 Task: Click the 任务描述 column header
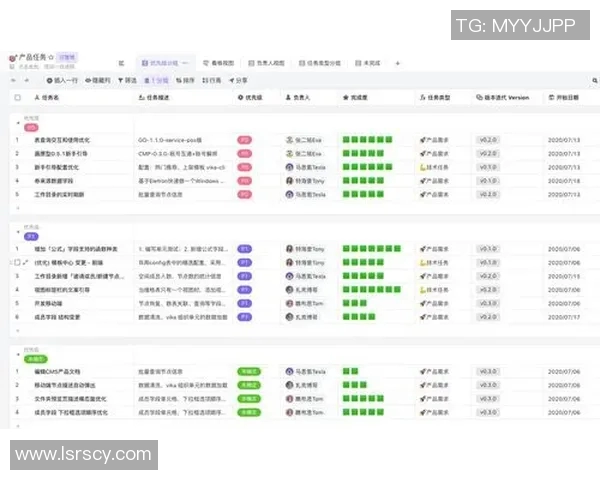(x=154, y=98)
